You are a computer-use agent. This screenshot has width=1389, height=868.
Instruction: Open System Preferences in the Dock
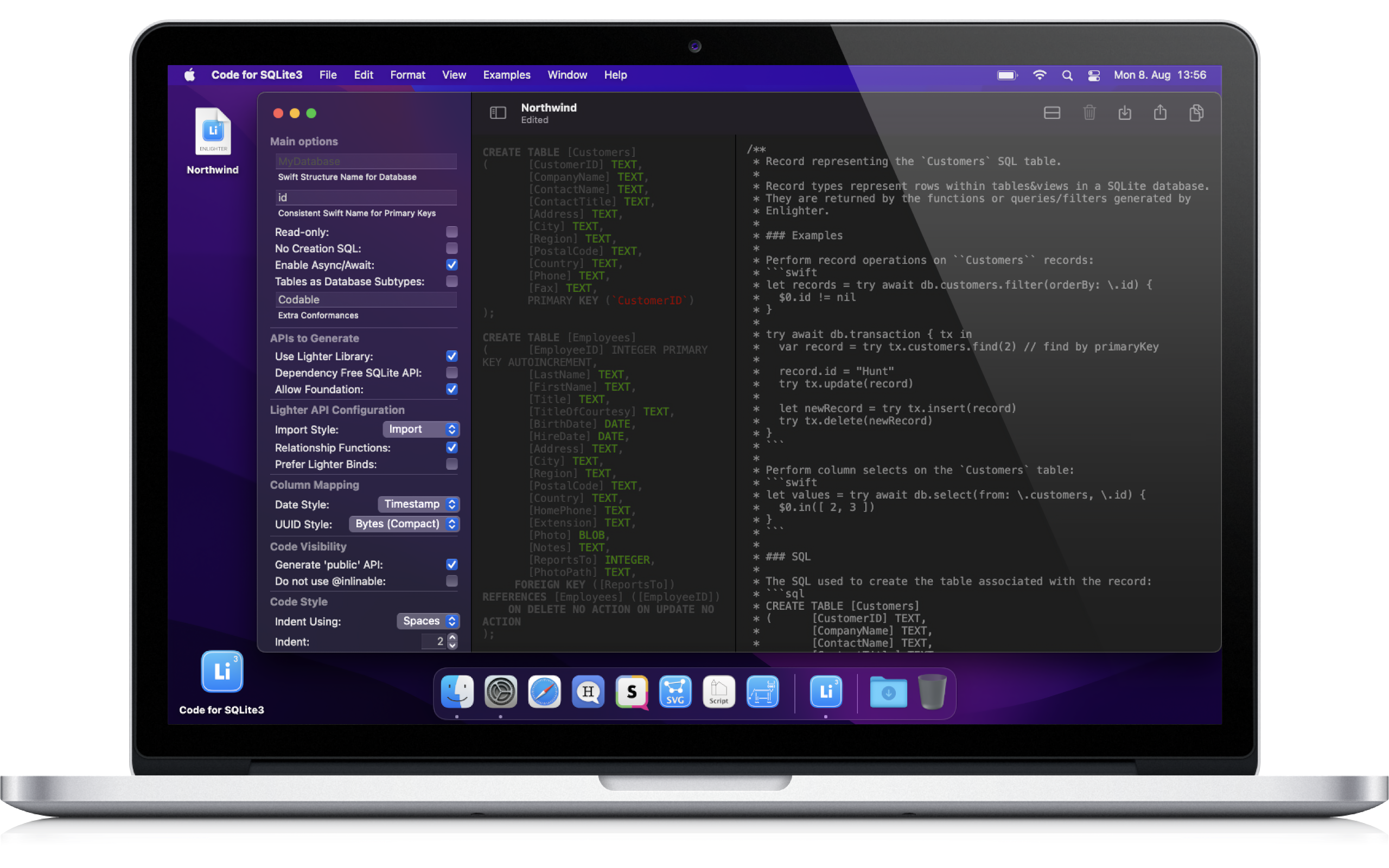(x=500, y=692)
